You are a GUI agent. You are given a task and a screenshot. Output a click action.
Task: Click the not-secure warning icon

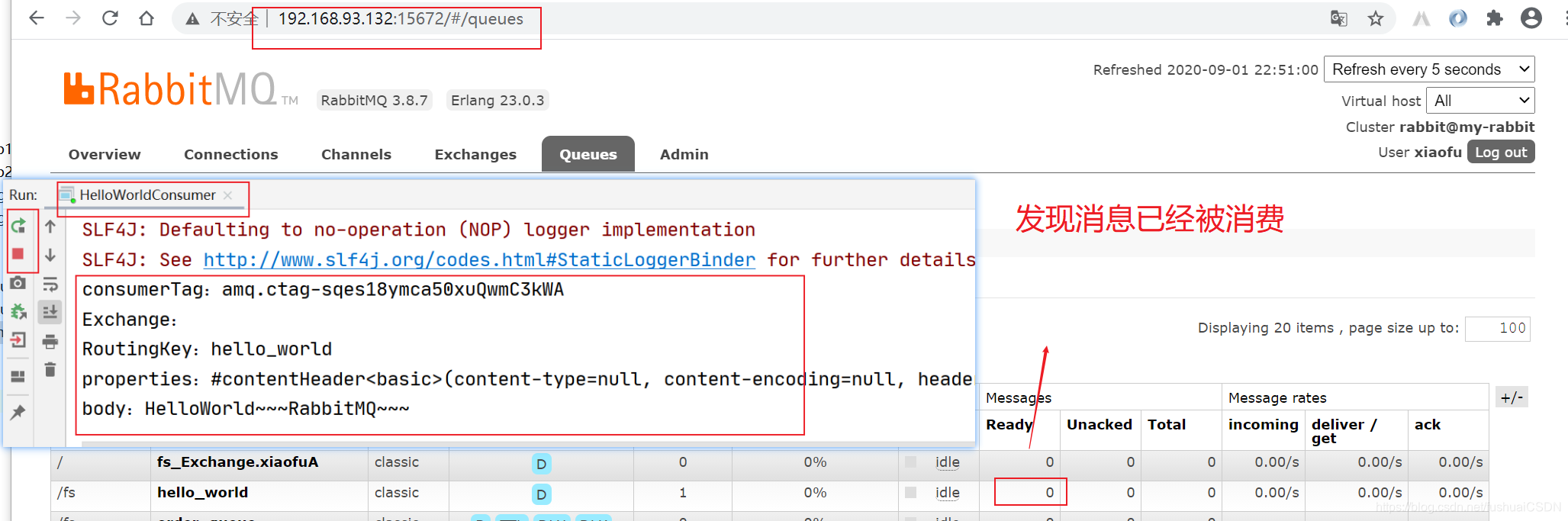pos(193,19)
